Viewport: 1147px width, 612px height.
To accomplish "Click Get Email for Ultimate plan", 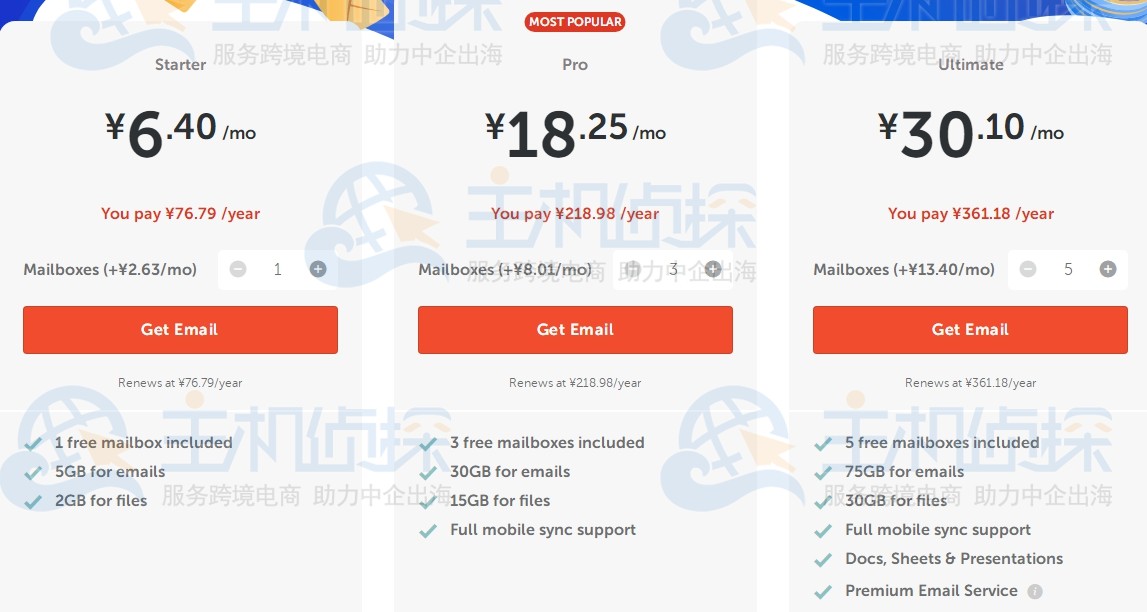I will tap(970, 330).
